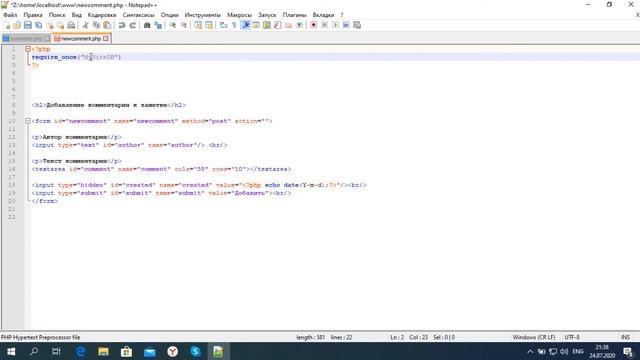Undo the last edit with the Undo arrow
Viewport: 640px width, 360px height.
(x=122, y=25)
